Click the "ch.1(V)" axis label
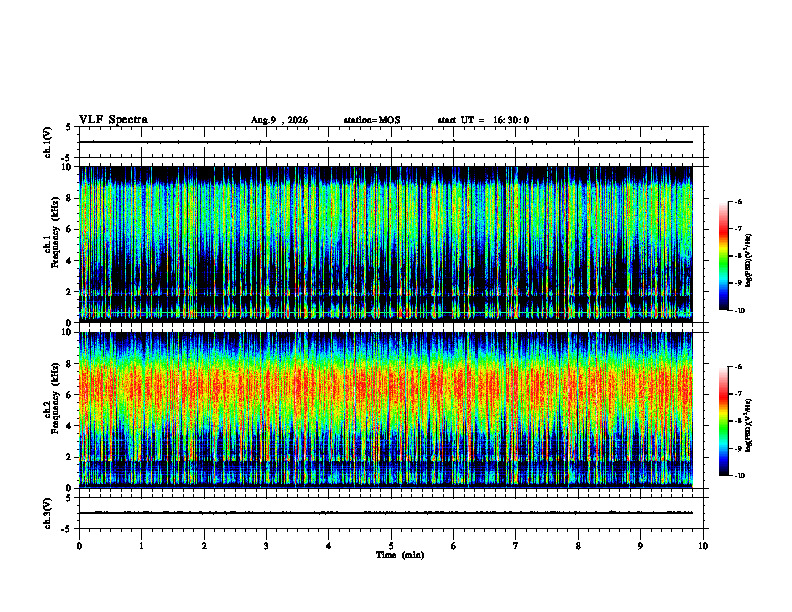Viewport: 792px width, 612px height. pos(48,142)
